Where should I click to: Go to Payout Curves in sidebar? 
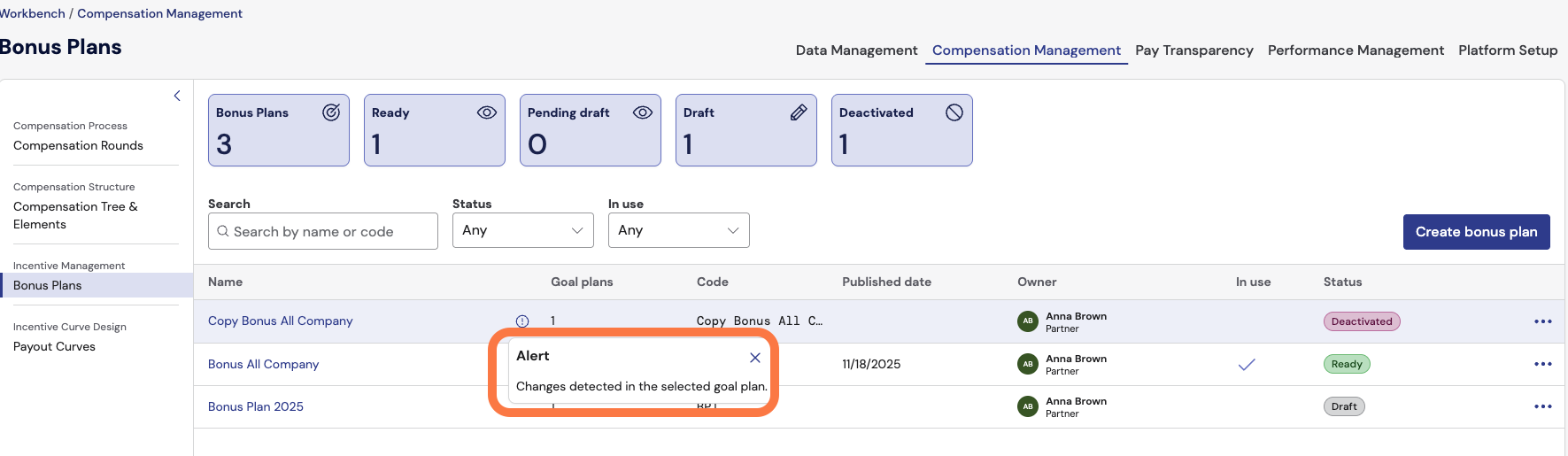(x=54, y=346)
